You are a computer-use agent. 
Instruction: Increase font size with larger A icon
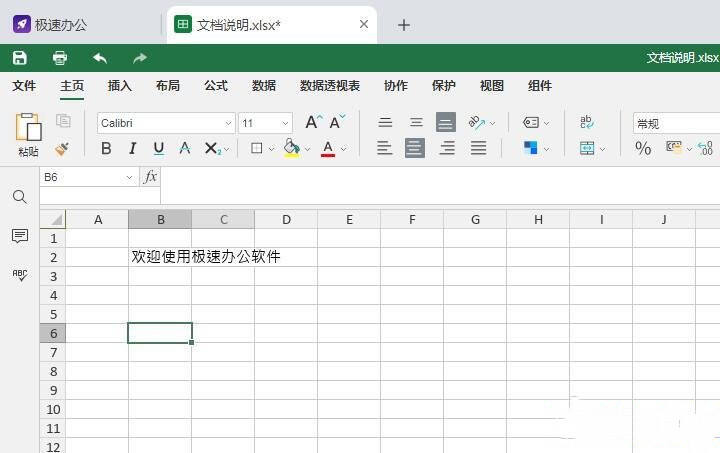click(314, 122)
